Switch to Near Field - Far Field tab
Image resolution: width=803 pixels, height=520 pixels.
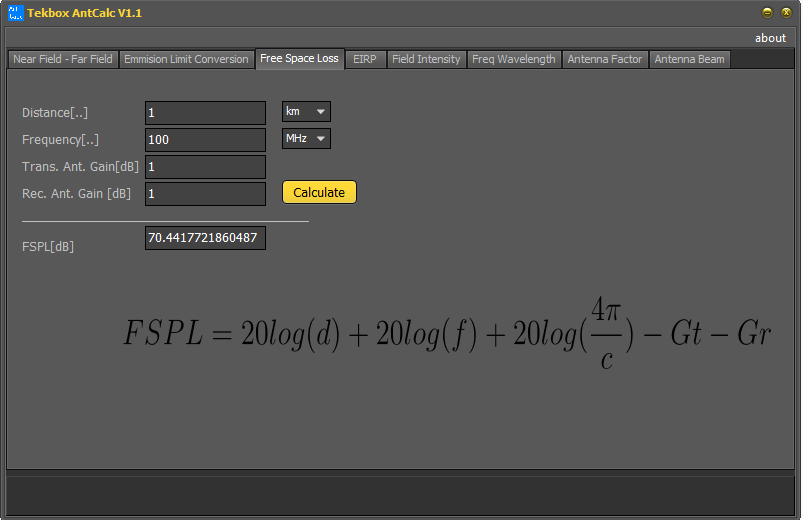[x=63, y=59]
